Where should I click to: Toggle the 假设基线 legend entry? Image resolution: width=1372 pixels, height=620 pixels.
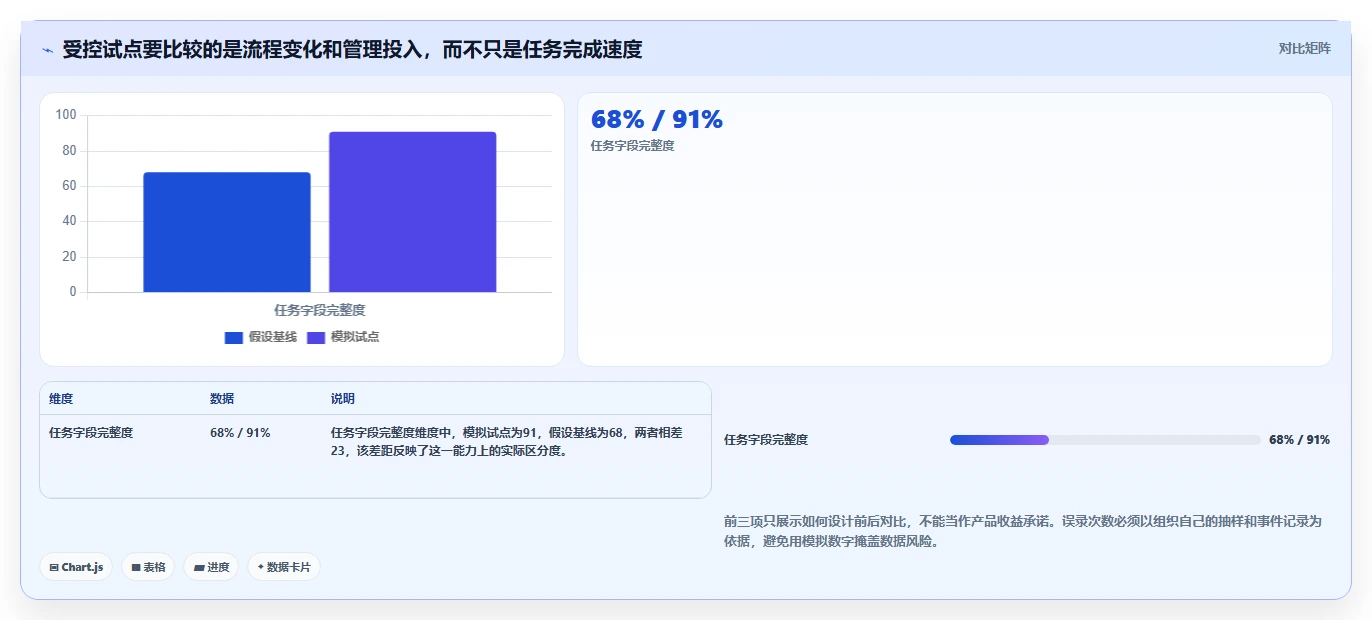(261, 337)
